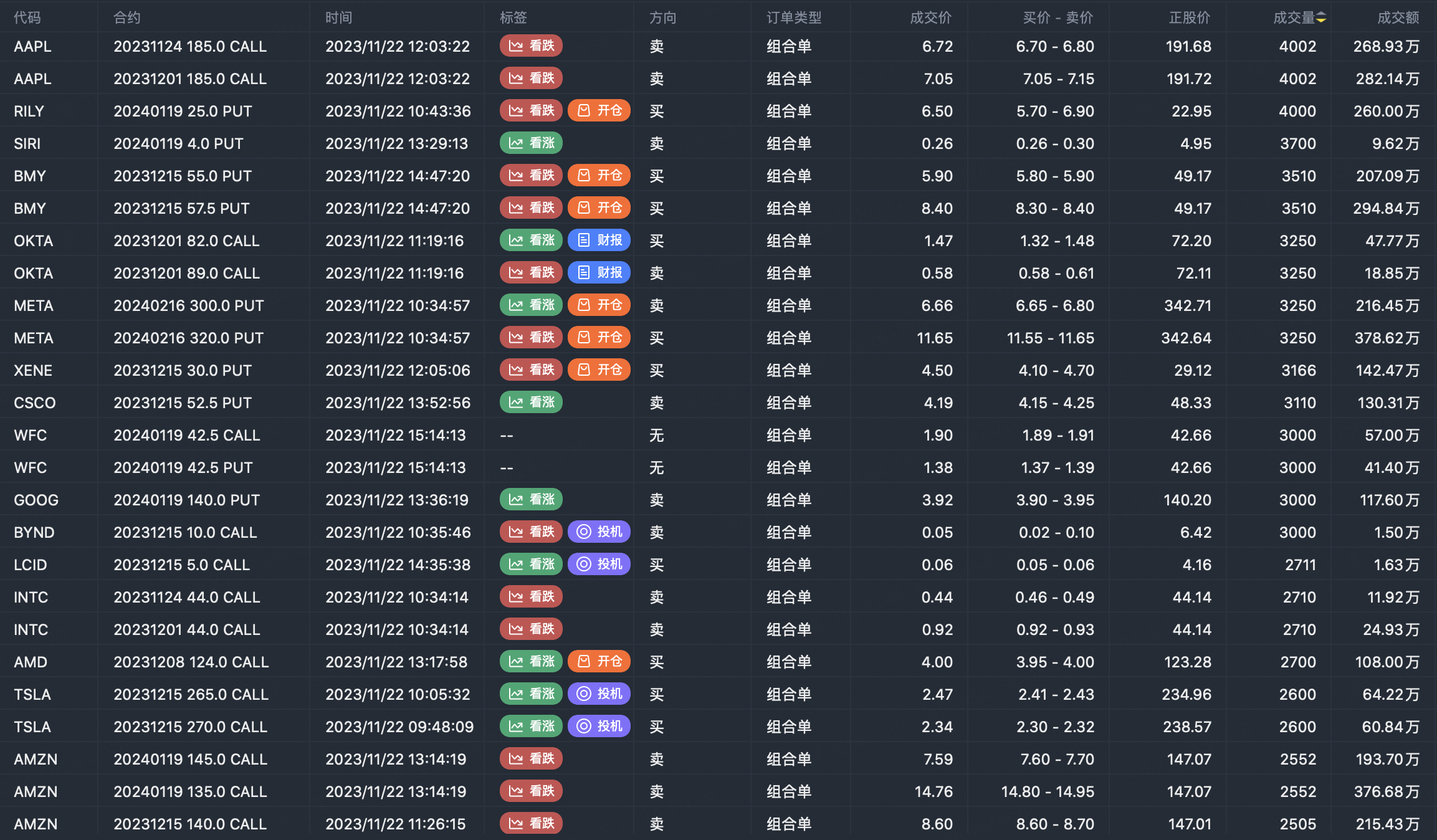Click the 标签 column header
Viewport: 1437px width, 840px height.
[x=513, y=18]
